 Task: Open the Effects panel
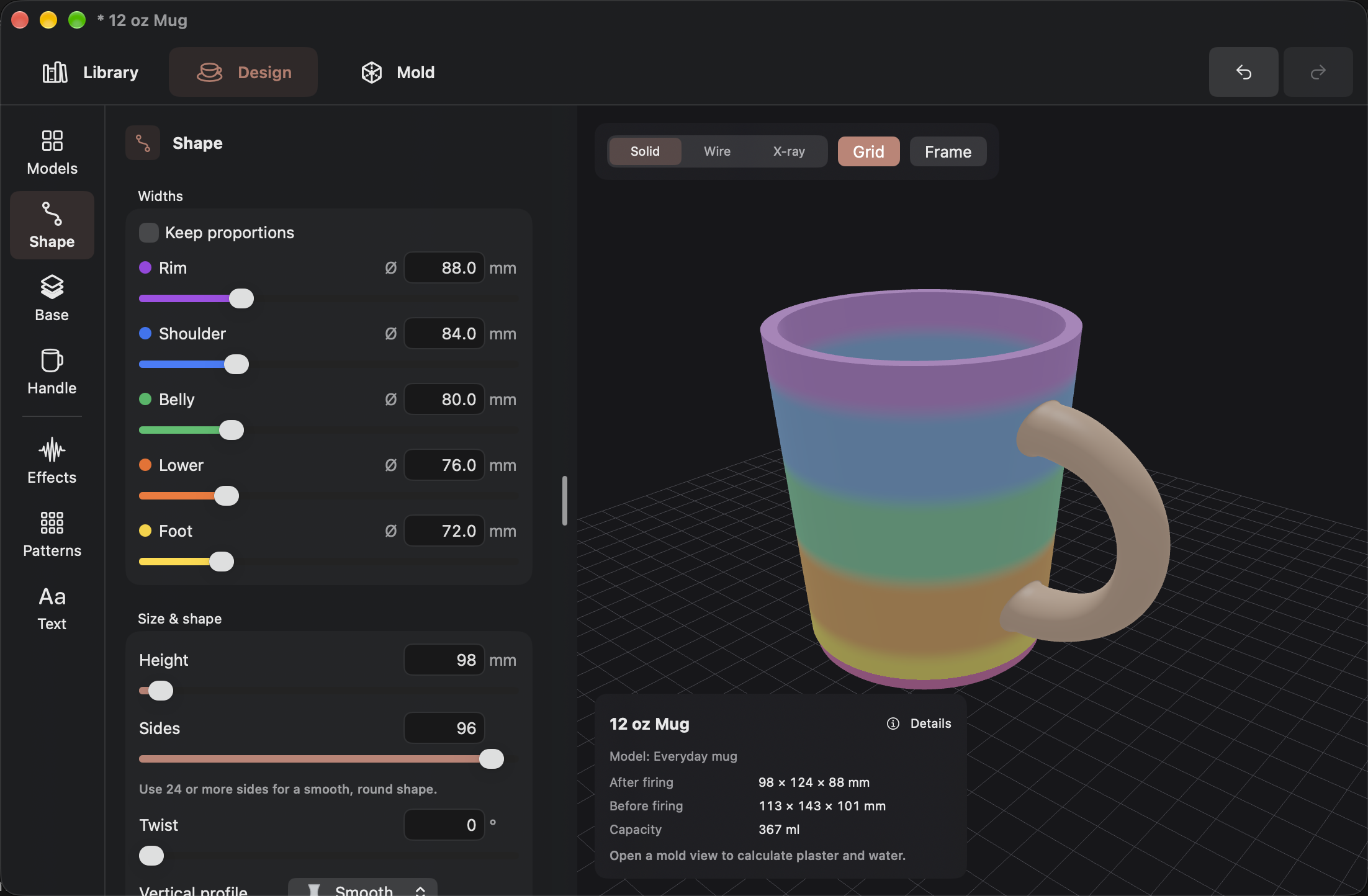pos(52,461)
